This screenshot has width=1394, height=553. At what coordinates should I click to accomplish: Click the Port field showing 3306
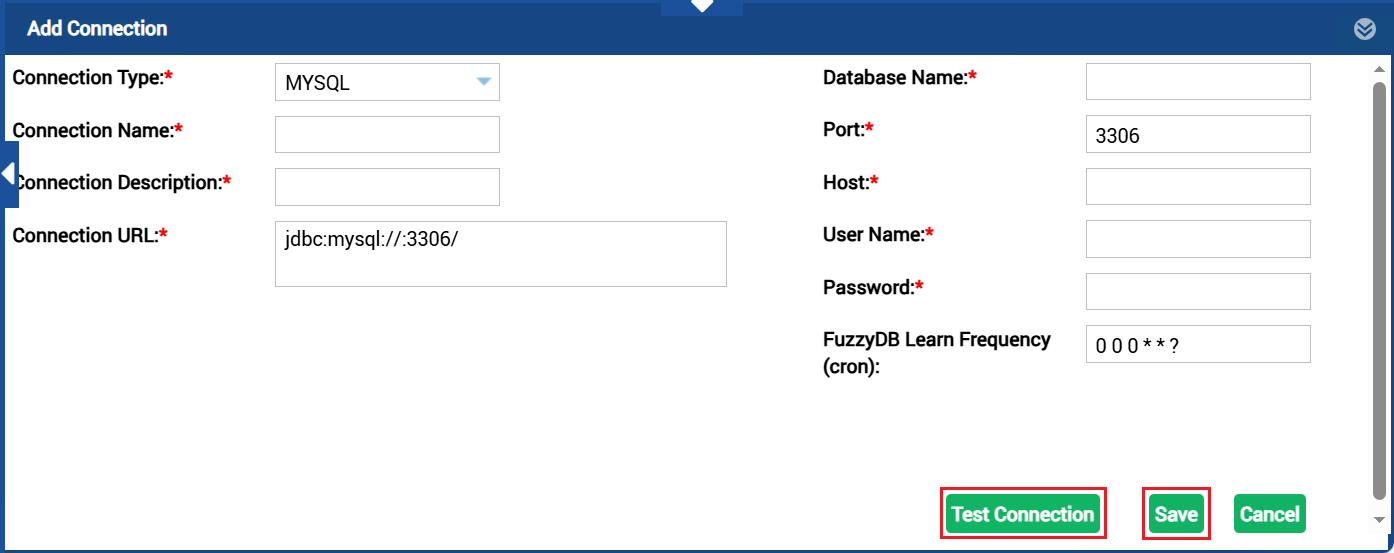pos(1197,135)
